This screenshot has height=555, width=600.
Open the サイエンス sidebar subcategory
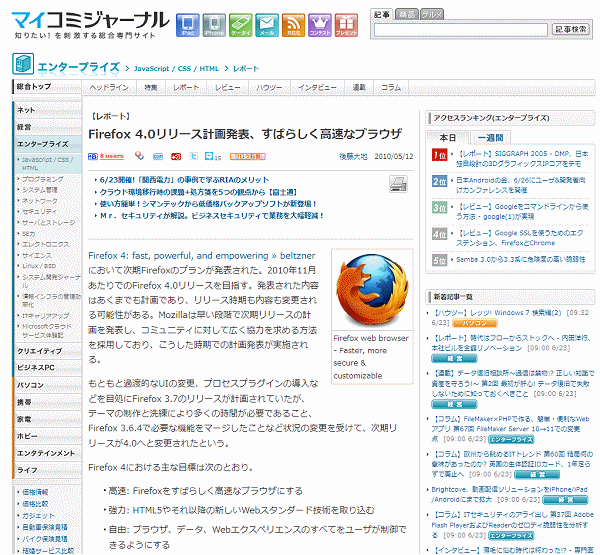[x=37, y=255]
